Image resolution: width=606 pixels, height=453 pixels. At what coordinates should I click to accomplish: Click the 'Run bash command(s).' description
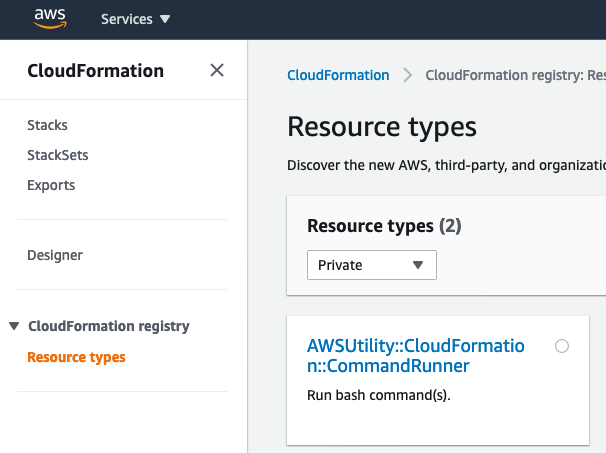[379, 395]
